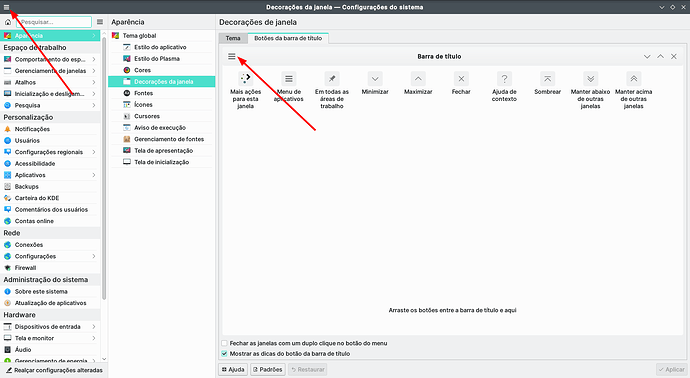Open 'Contas online' settings
This screenshot has height=378, width=690.
(x=50, y=221)
